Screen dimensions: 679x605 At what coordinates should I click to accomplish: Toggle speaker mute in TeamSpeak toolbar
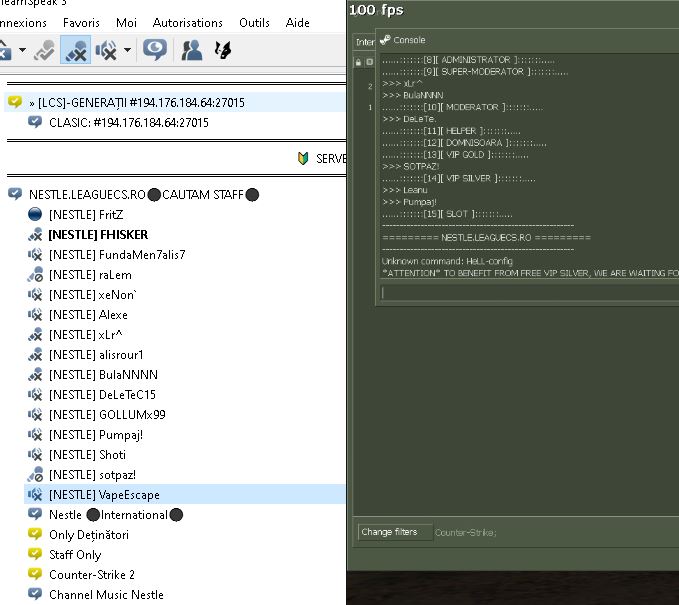(x=107, y=50)
